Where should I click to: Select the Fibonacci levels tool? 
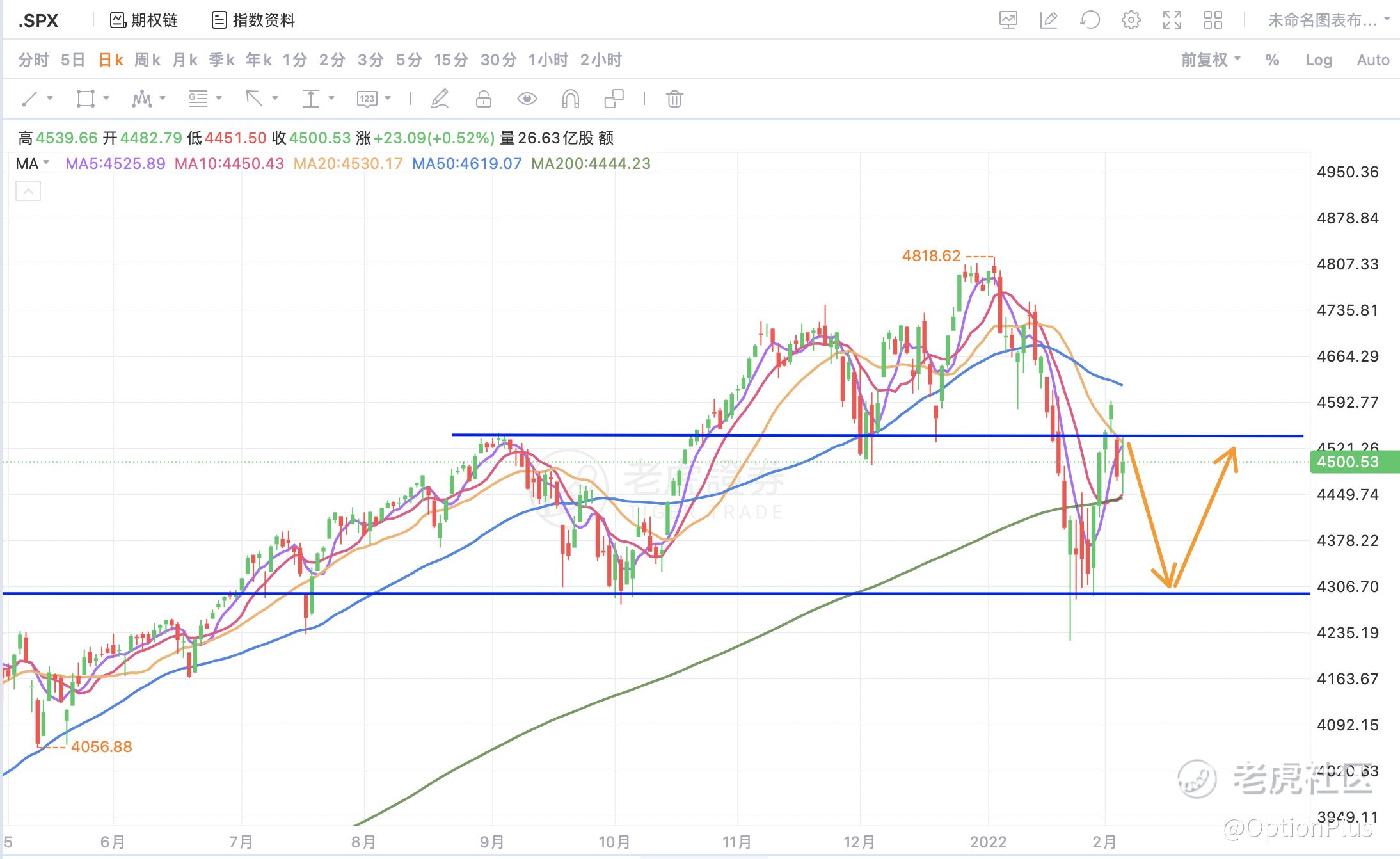[x=198, y=99]
